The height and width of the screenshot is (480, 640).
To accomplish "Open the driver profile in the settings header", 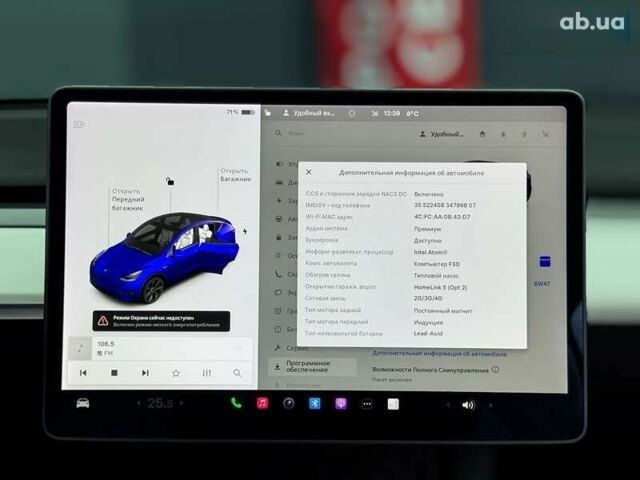I will tap(442, 134).
